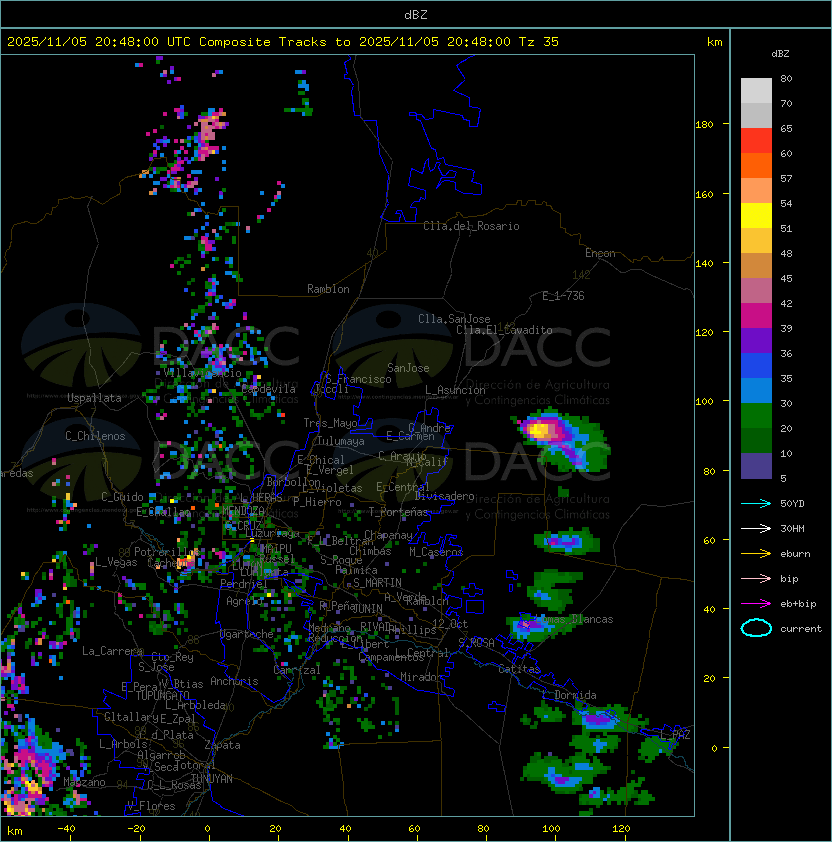Click the 'Clla.SanJose' map label
Image resolution: width=832 pixels, height=842 pixels.
pyautogui.click(x=454, y=319)
